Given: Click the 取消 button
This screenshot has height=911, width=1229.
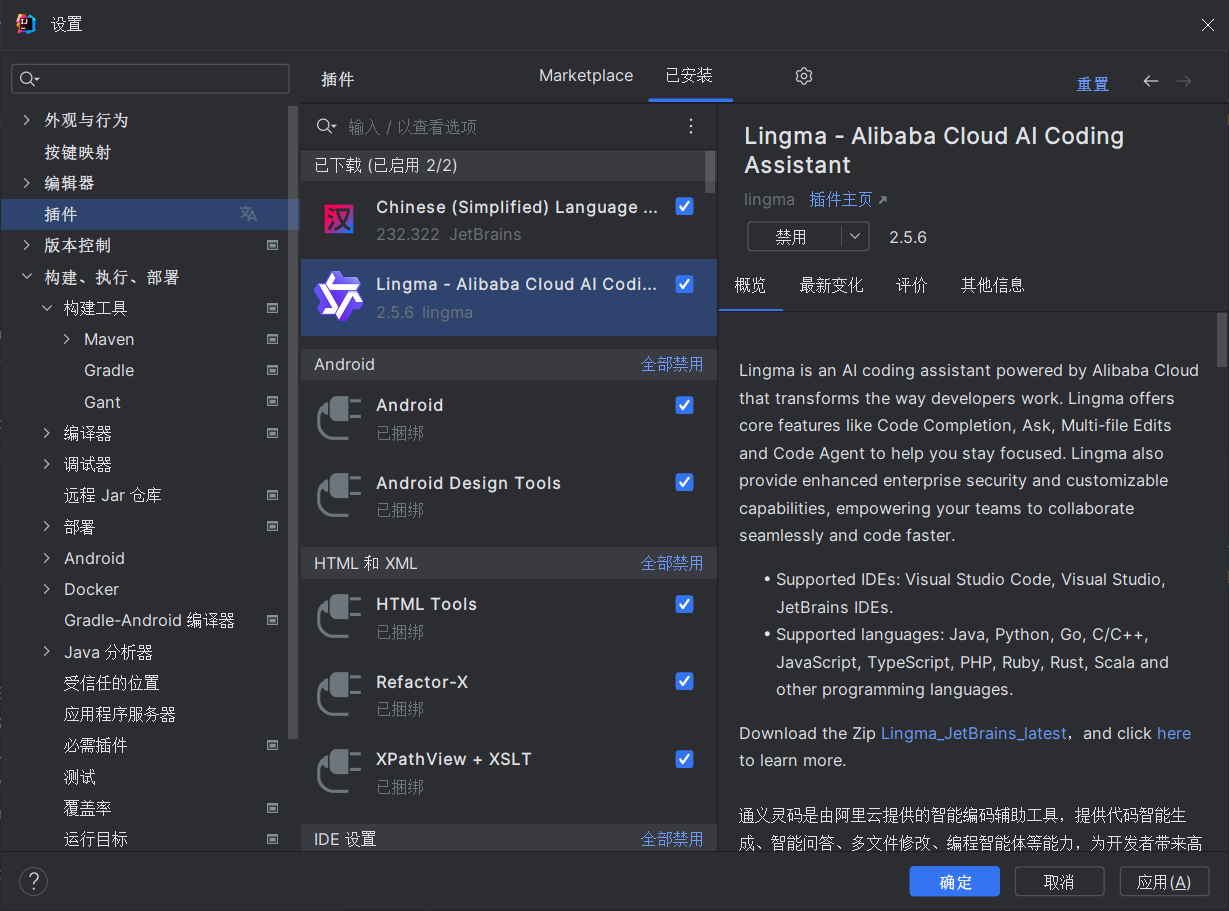Looking at the screenshot, I should coord(1059,882).
